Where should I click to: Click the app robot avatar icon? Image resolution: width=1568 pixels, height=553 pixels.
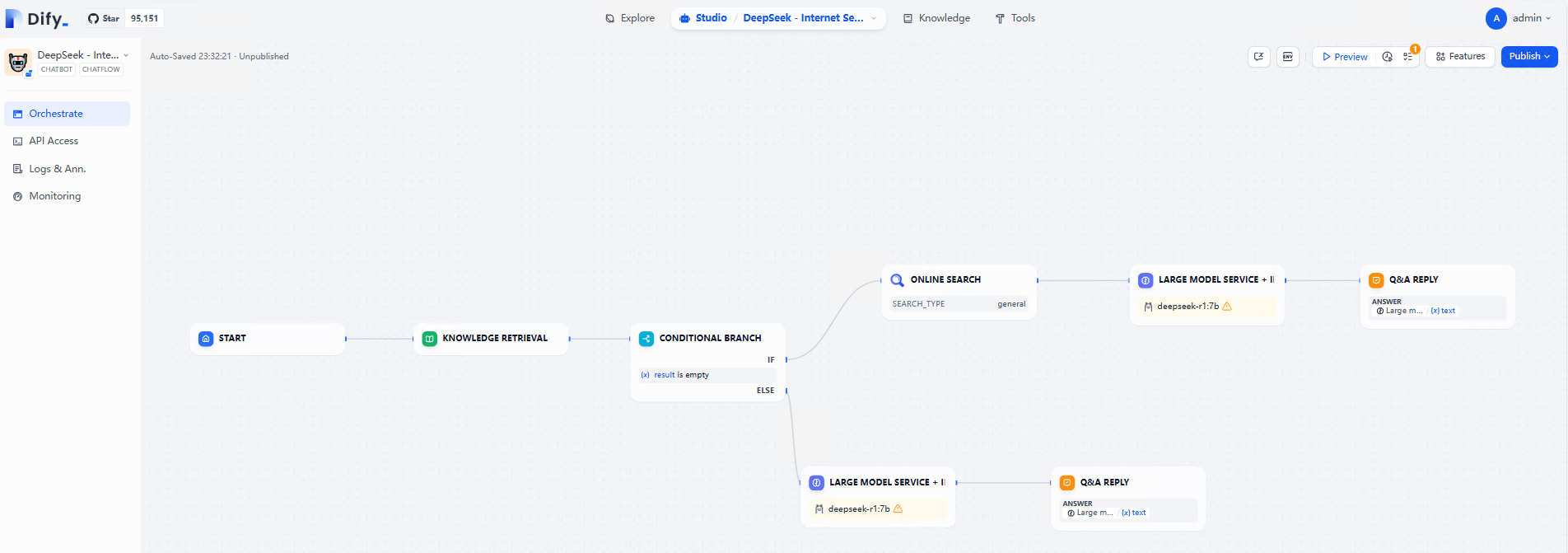(x=18, y=62)
